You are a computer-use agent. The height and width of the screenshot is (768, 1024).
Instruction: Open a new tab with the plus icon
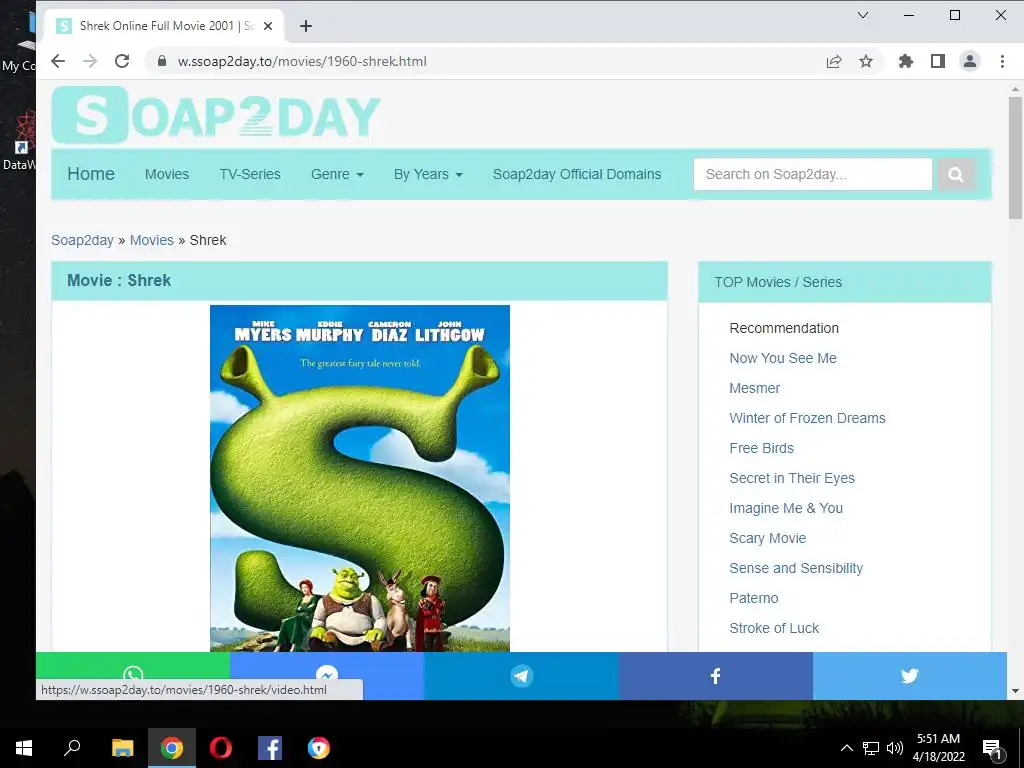pos(306,26)
